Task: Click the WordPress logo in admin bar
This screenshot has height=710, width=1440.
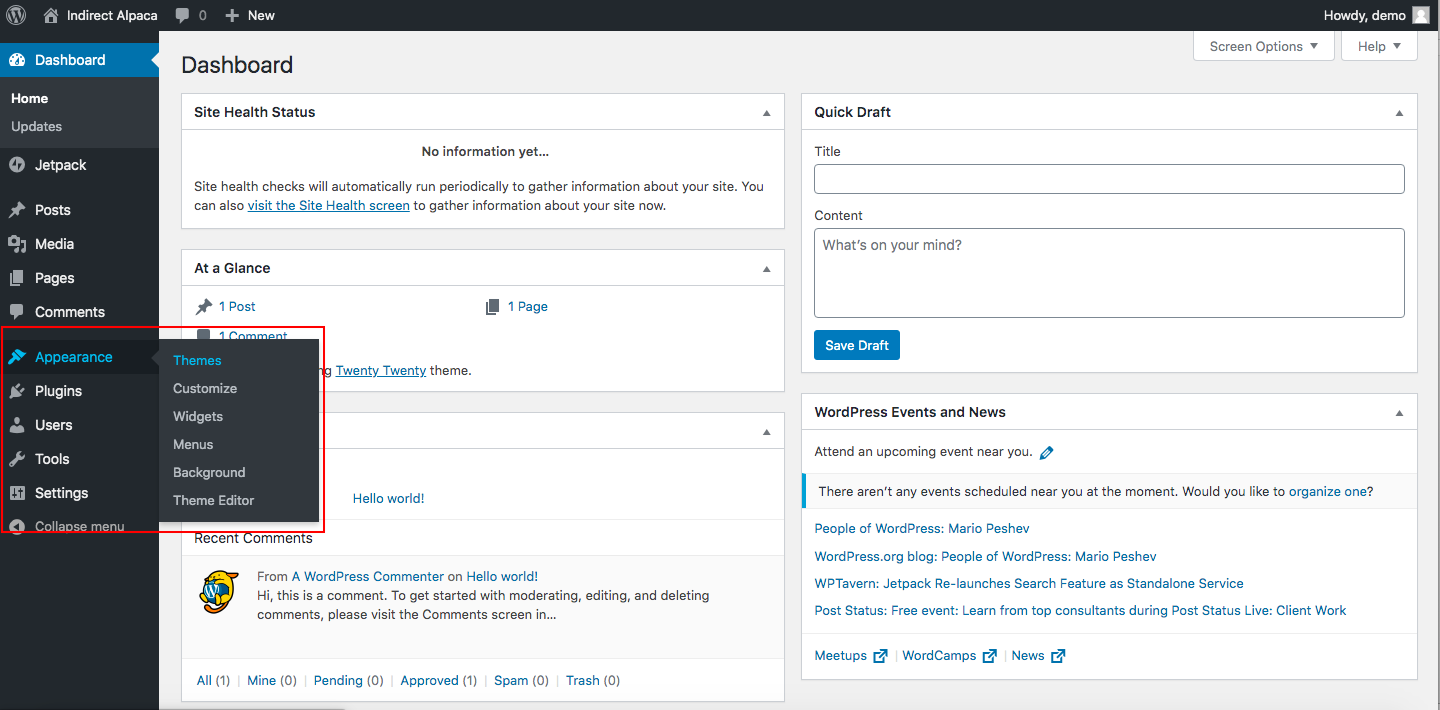Action: tap(16, 15)
